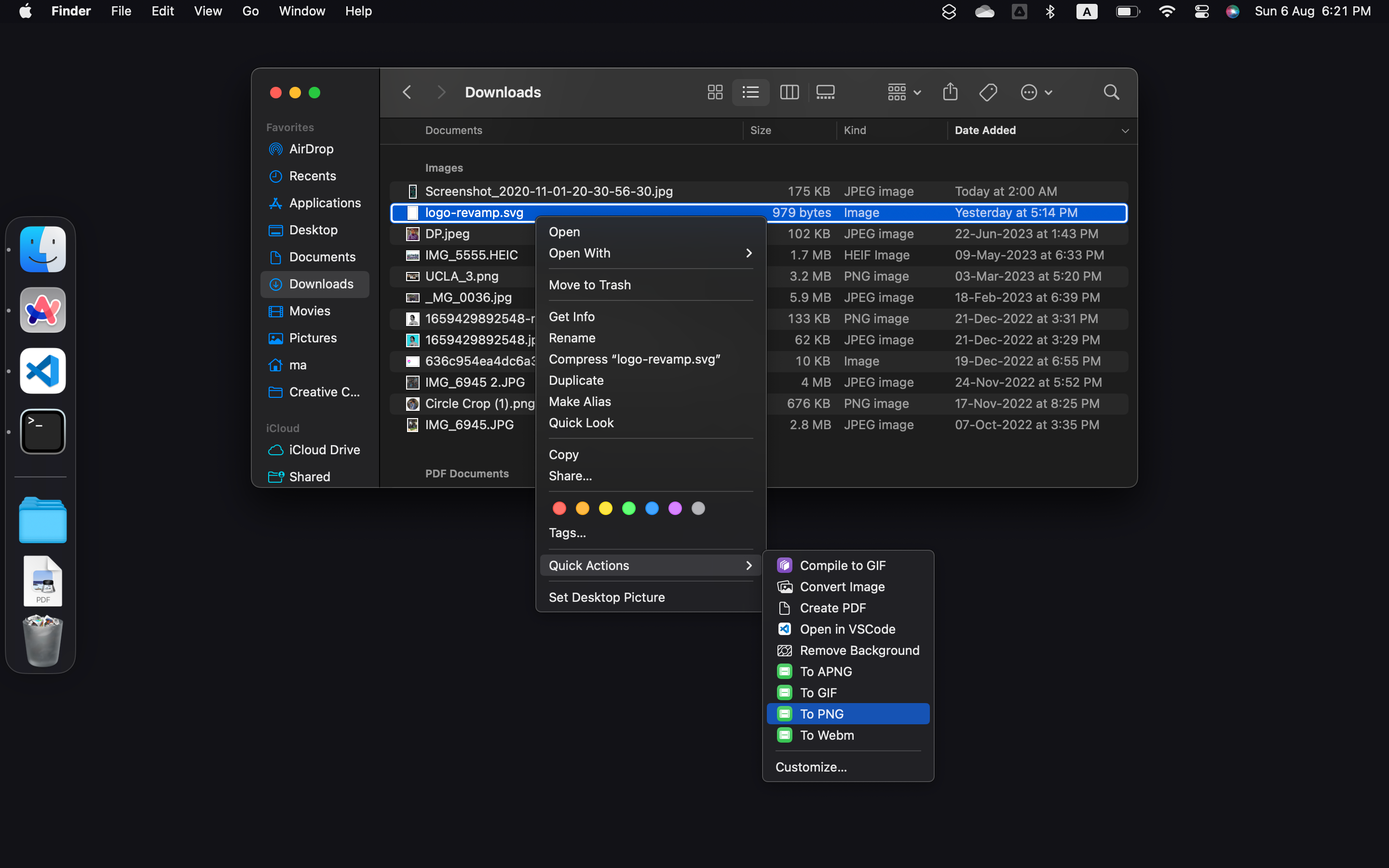
Task: Click the 'Create PDF' quick action icon
Action: pyautogui.click(x=784, y=608)
